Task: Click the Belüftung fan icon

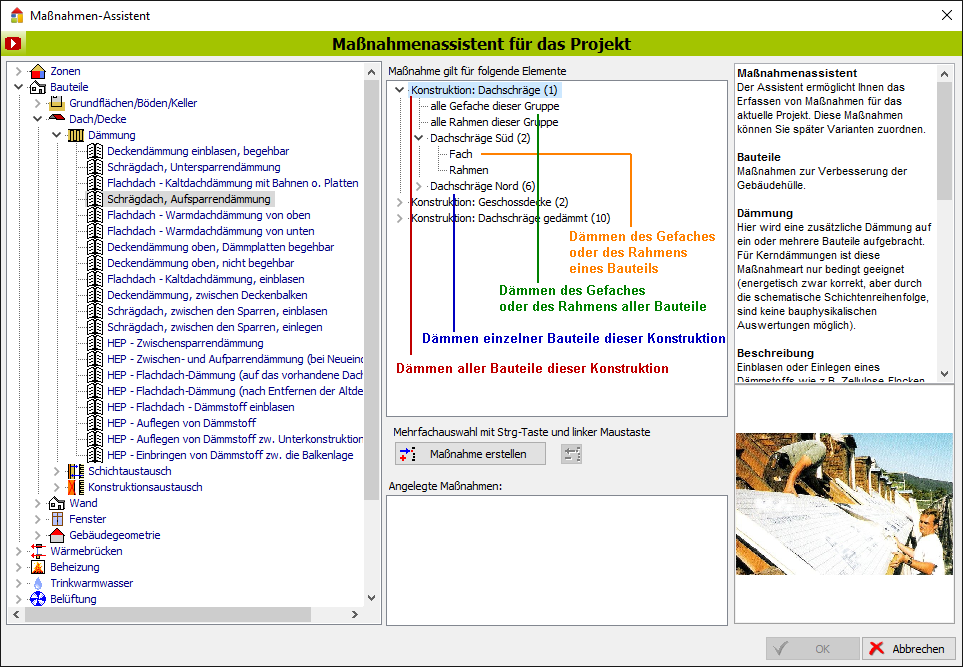Action: [x=38, y=599]
